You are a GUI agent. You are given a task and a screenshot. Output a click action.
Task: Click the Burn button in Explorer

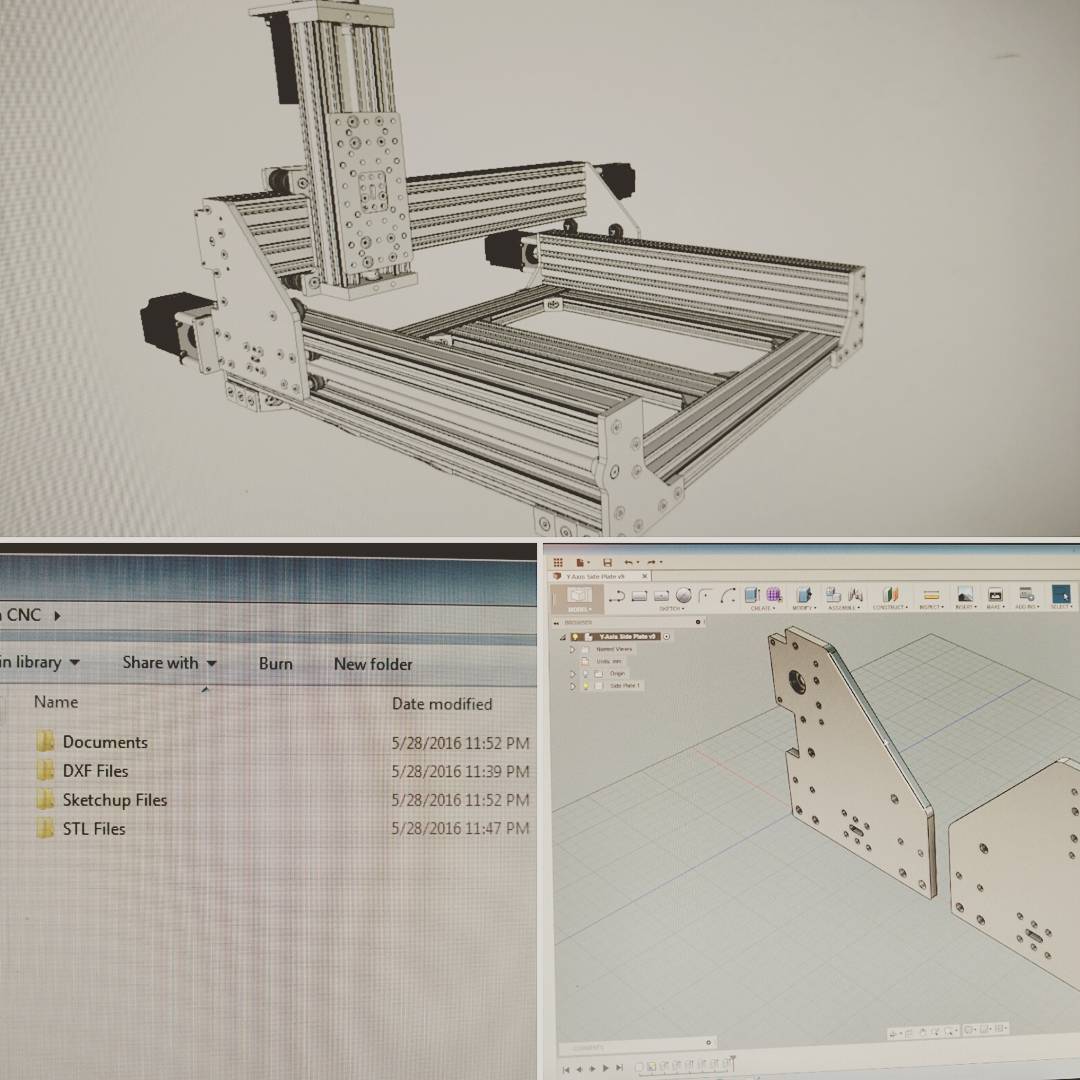click(x=275, y=663)
